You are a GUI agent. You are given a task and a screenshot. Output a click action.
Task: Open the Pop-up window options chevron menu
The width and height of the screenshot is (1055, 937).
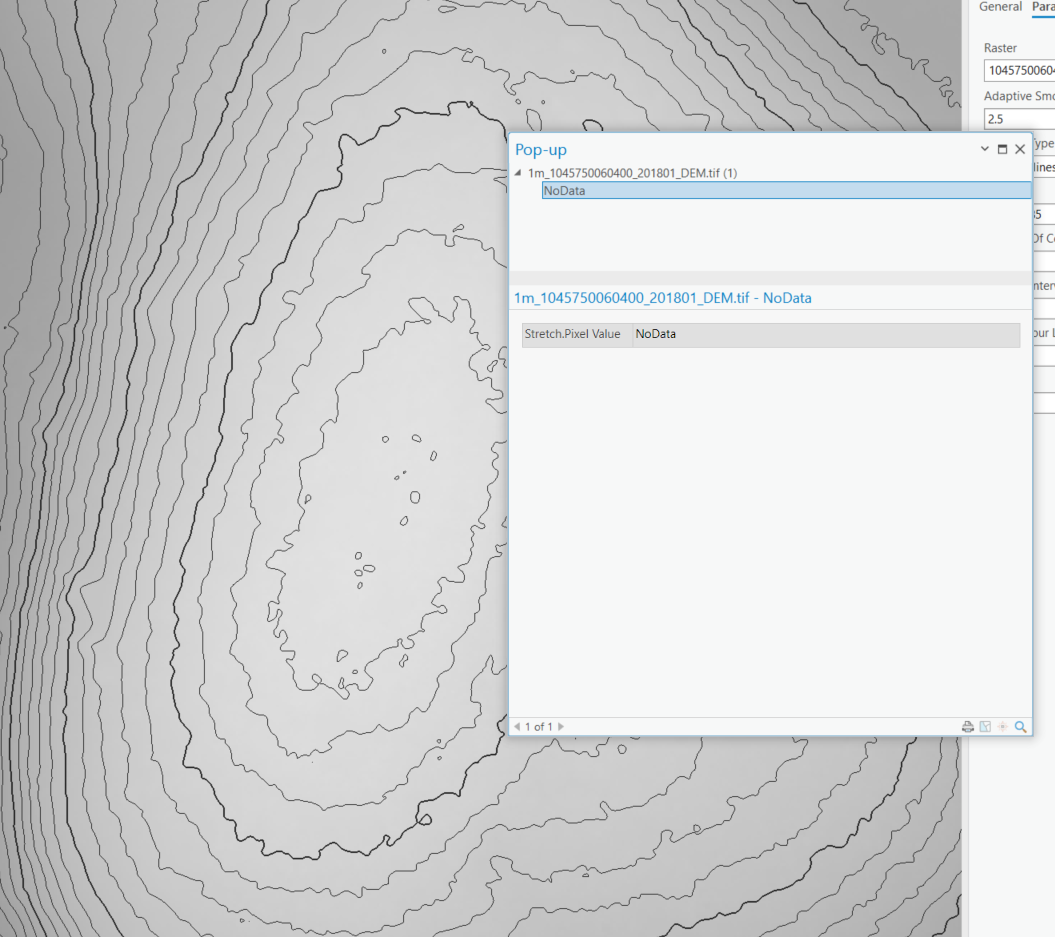point(984,149)
